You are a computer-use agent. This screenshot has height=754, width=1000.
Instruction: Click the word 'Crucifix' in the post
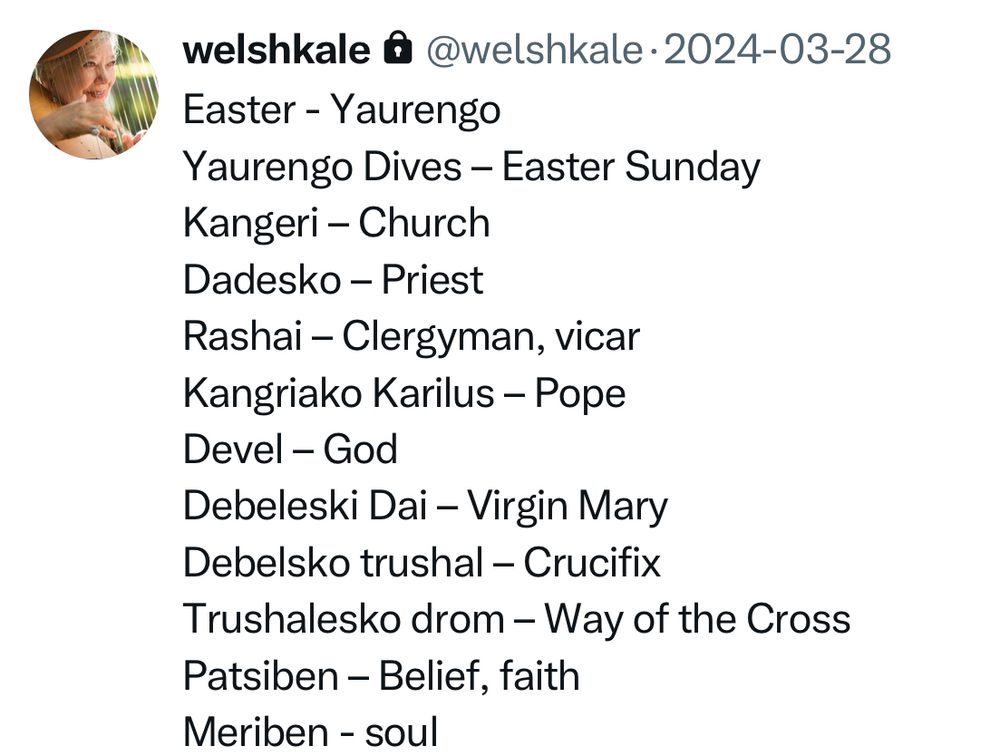click(592, 563)
